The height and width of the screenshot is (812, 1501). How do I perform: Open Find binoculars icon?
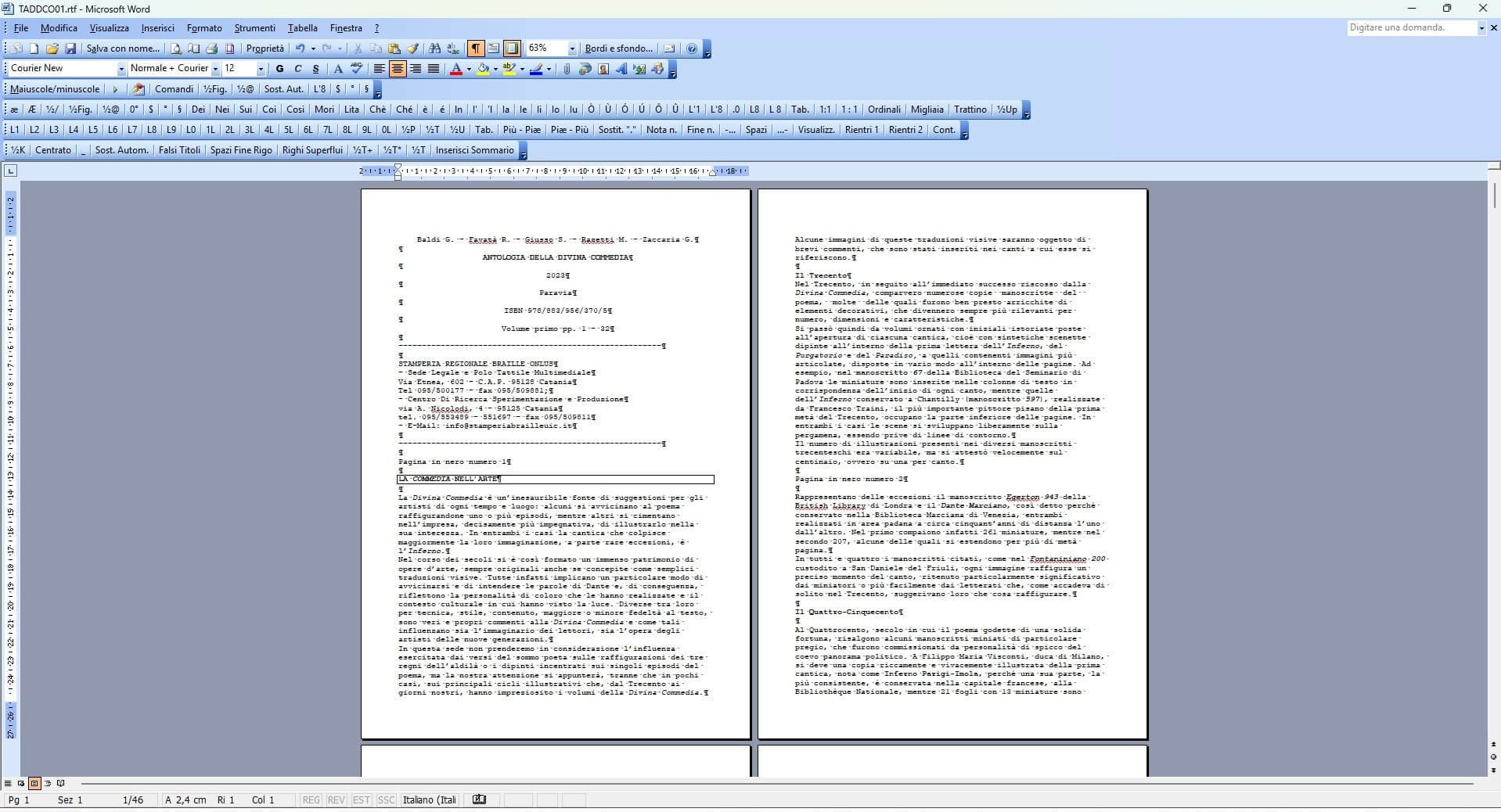tap(435, 49)
